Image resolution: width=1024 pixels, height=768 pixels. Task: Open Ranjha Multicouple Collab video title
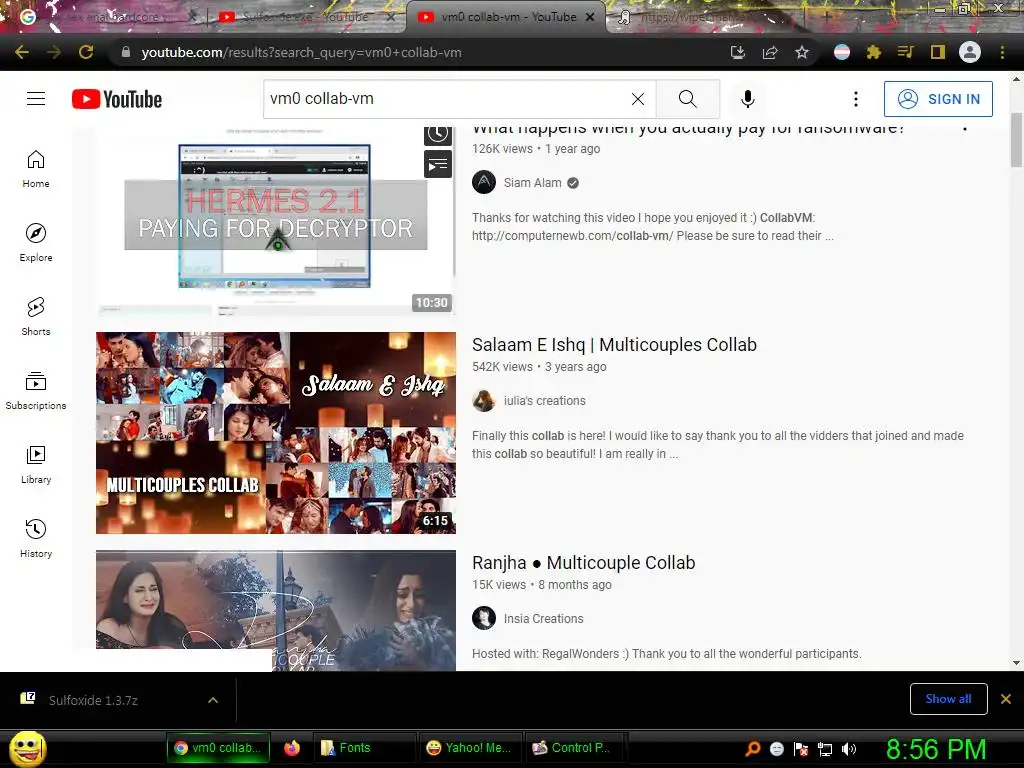click(x=584, y=562)
